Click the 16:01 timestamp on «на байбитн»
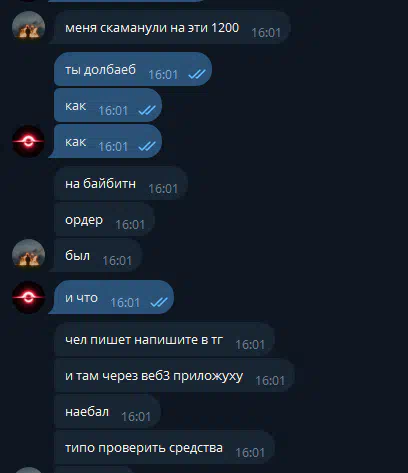The height and width of the screenshot is (473, 408). click(163, 189)
